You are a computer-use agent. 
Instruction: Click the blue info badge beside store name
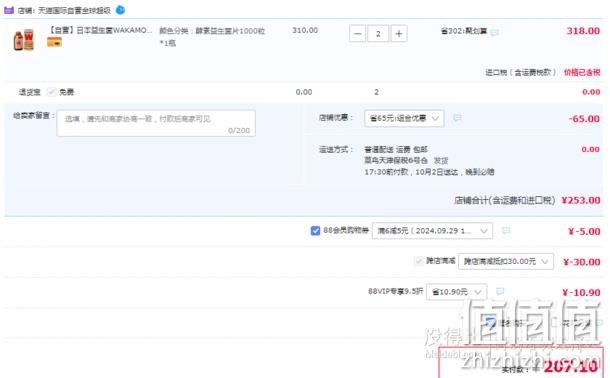coord(121,10)
